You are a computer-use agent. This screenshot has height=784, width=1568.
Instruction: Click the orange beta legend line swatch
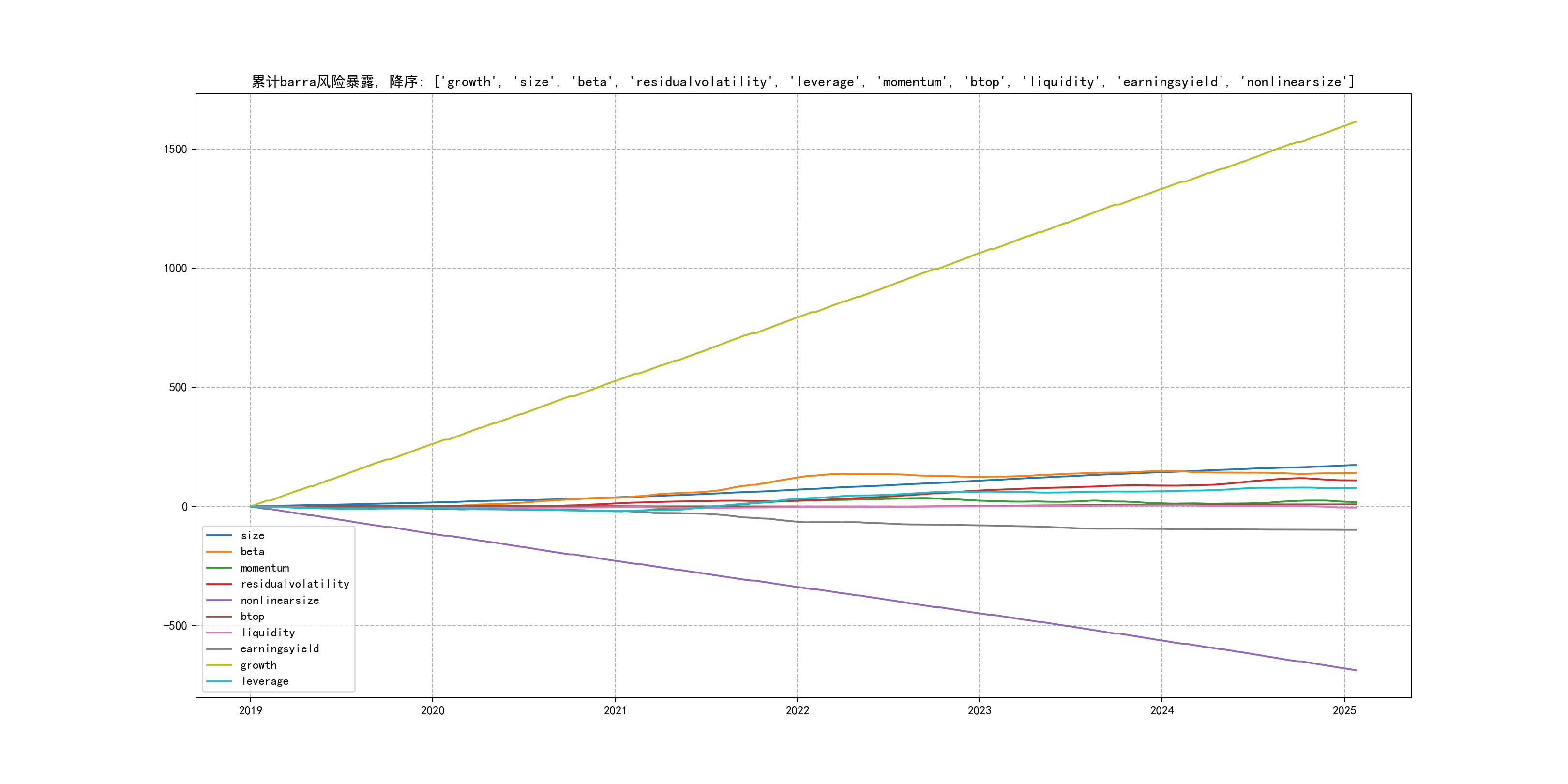click(219, 552)
